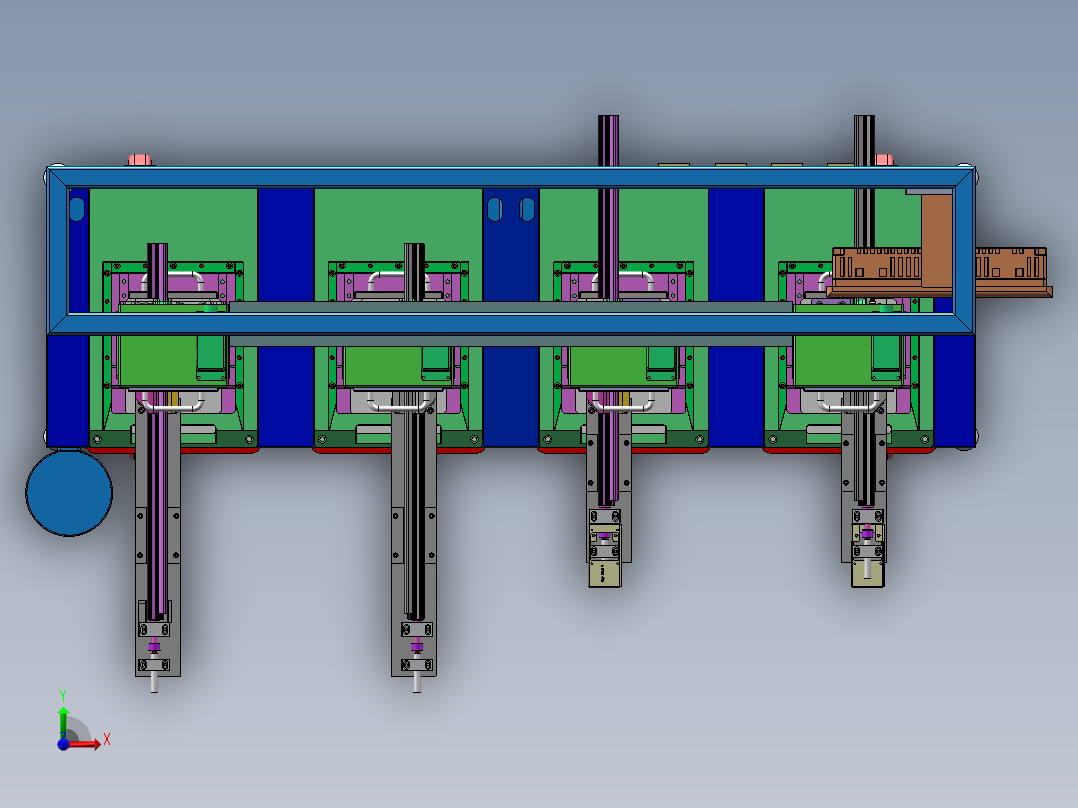Select the pink knob at top right of frame
Image resolution: width=1078 pixels, height=808 pixels.
(884, 160)
